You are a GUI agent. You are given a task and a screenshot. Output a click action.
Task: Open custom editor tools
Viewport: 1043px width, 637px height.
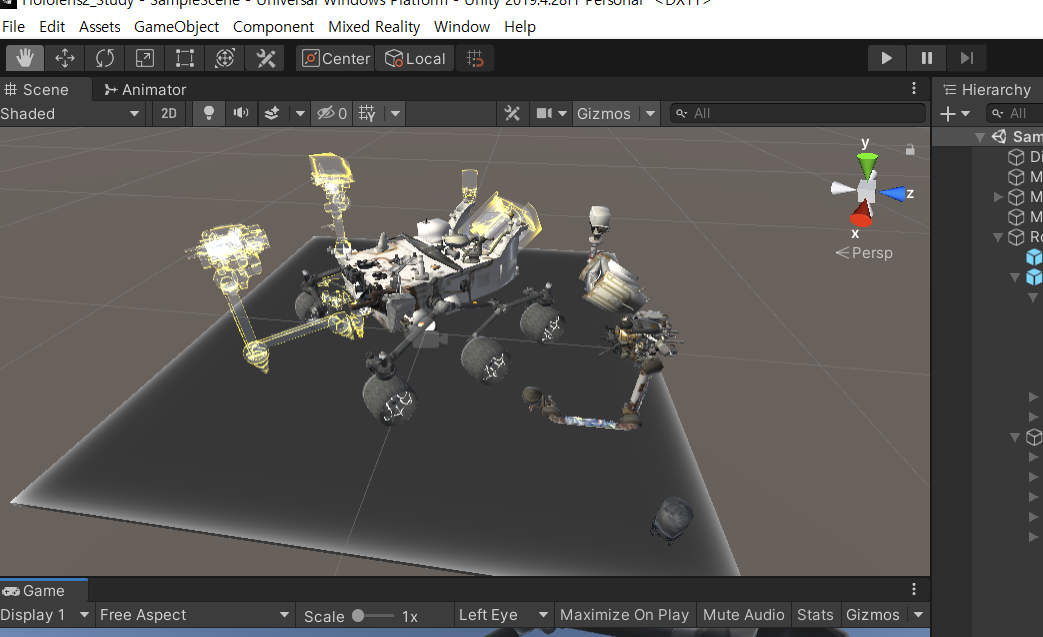265,59
